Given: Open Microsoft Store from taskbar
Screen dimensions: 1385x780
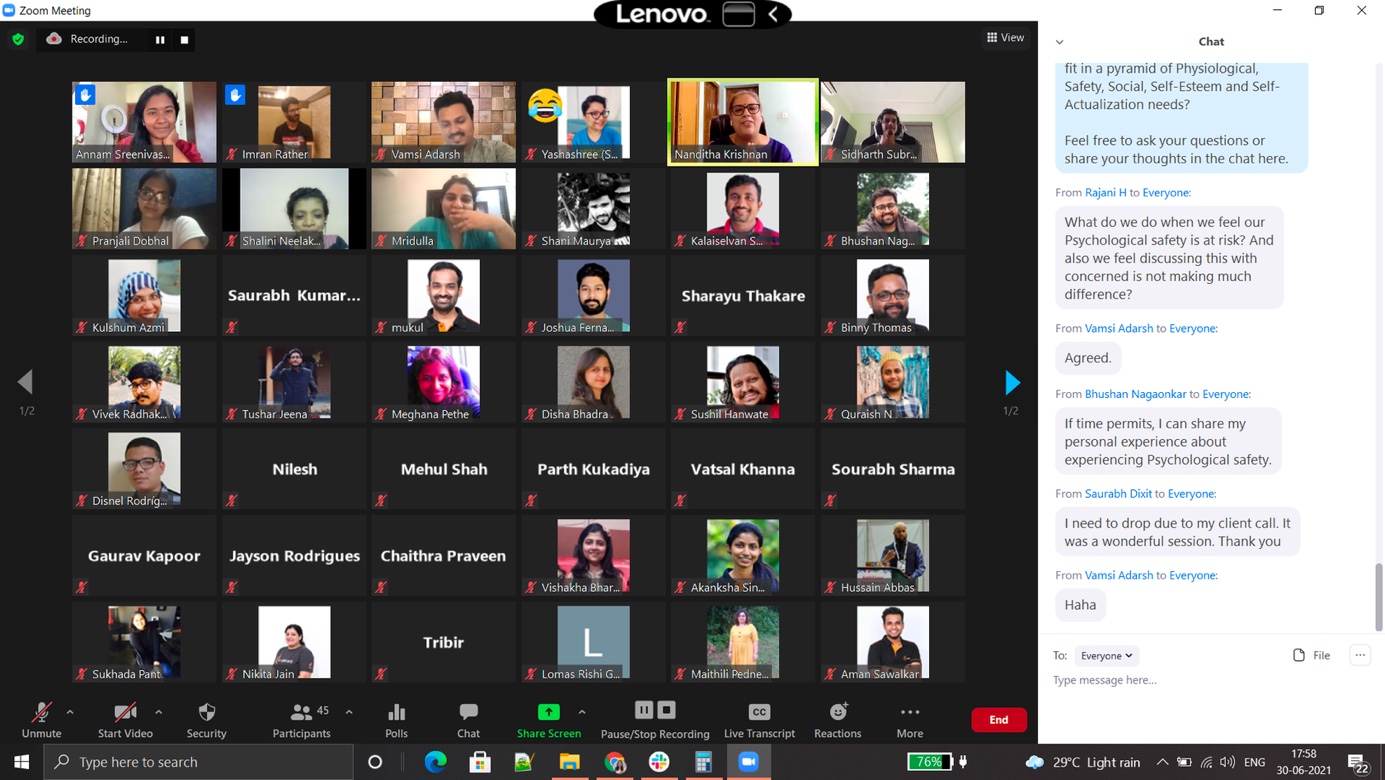Looking at the screenshot, I should pyautogui.click(x=480, y=762).
